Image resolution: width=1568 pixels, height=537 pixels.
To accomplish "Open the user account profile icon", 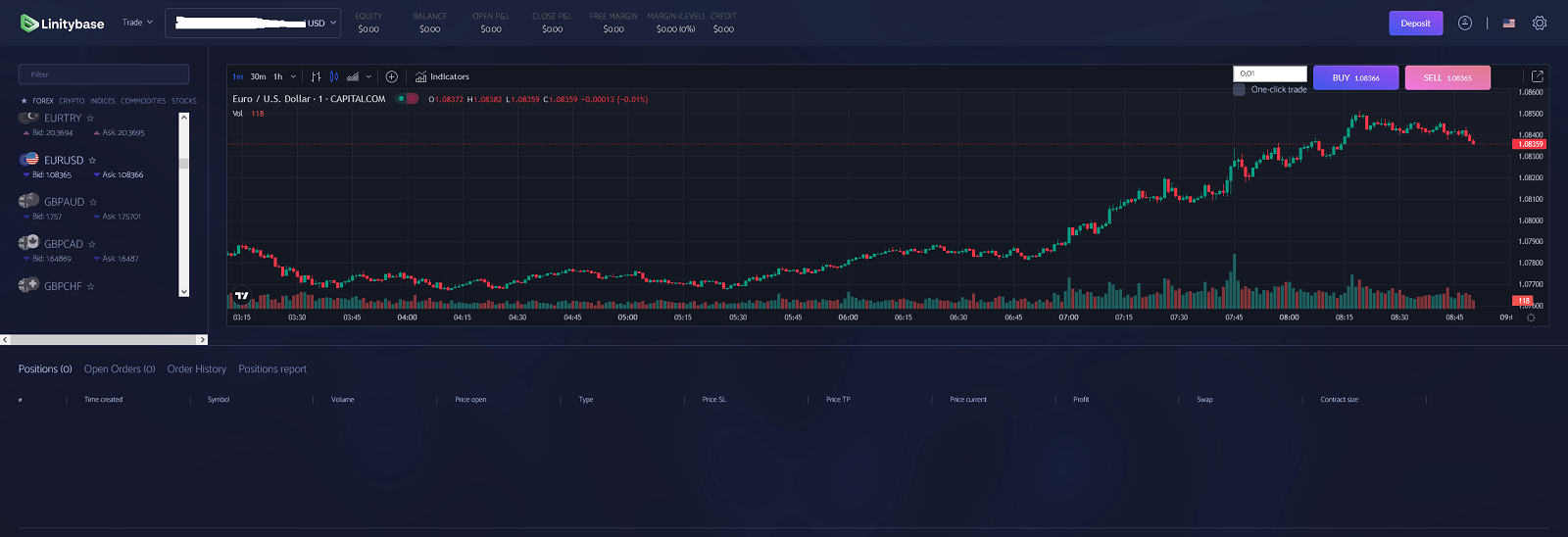I will [x=1465, y=23].
